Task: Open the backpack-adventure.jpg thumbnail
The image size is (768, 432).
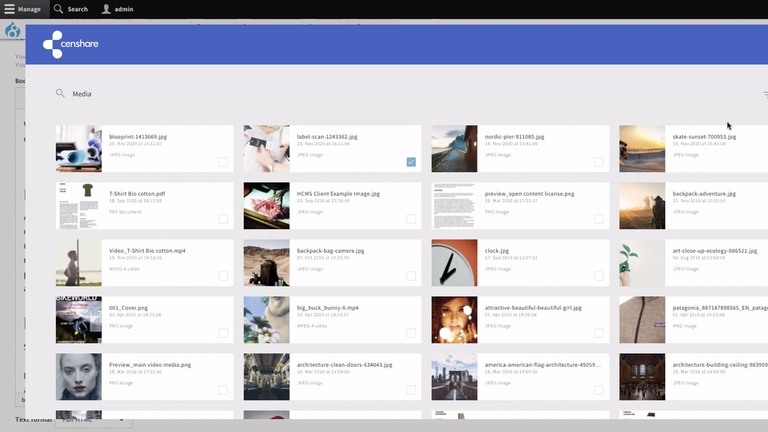Action: coord(642,206)
